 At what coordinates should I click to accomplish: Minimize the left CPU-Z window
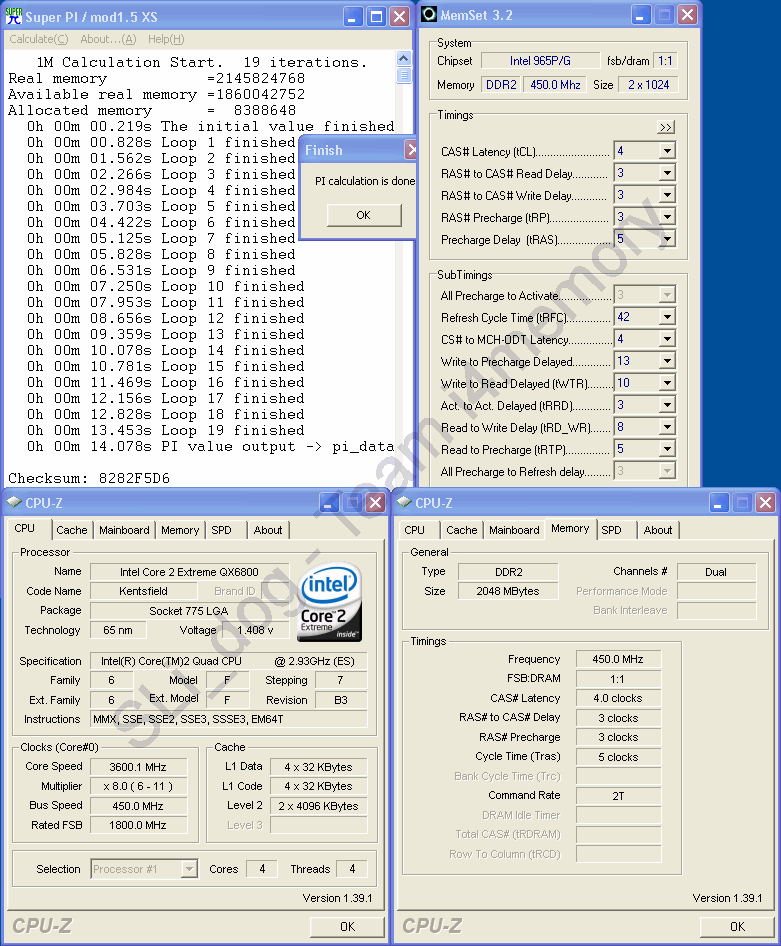[329, 503]
